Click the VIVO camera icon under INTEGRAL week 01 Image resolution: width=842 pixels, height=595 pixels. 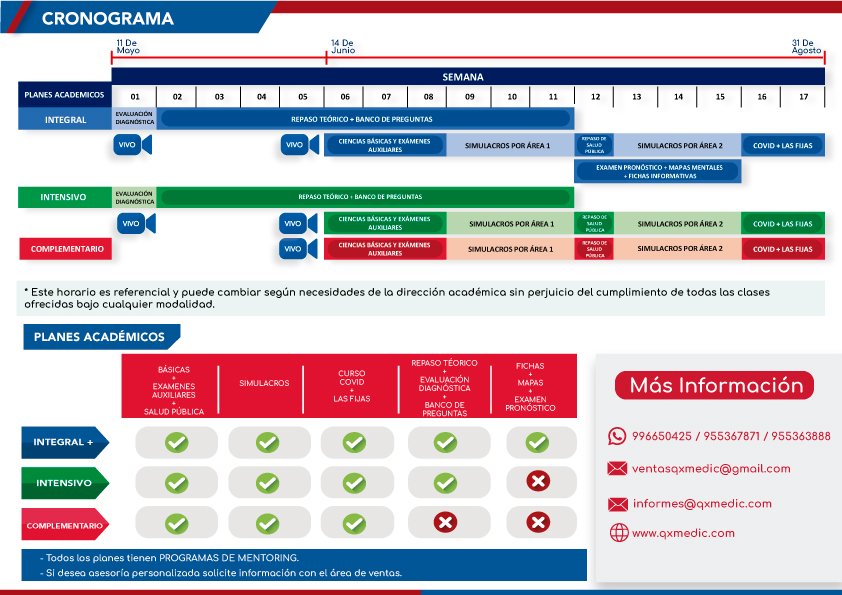pos(133,144)
